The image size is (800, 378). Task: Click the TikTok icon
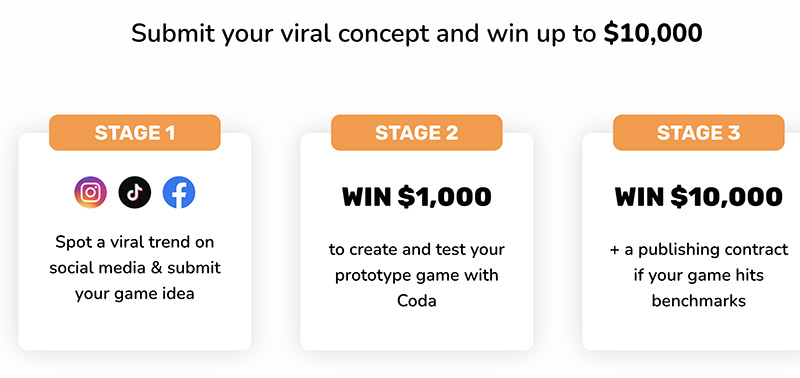pos(135,192)
